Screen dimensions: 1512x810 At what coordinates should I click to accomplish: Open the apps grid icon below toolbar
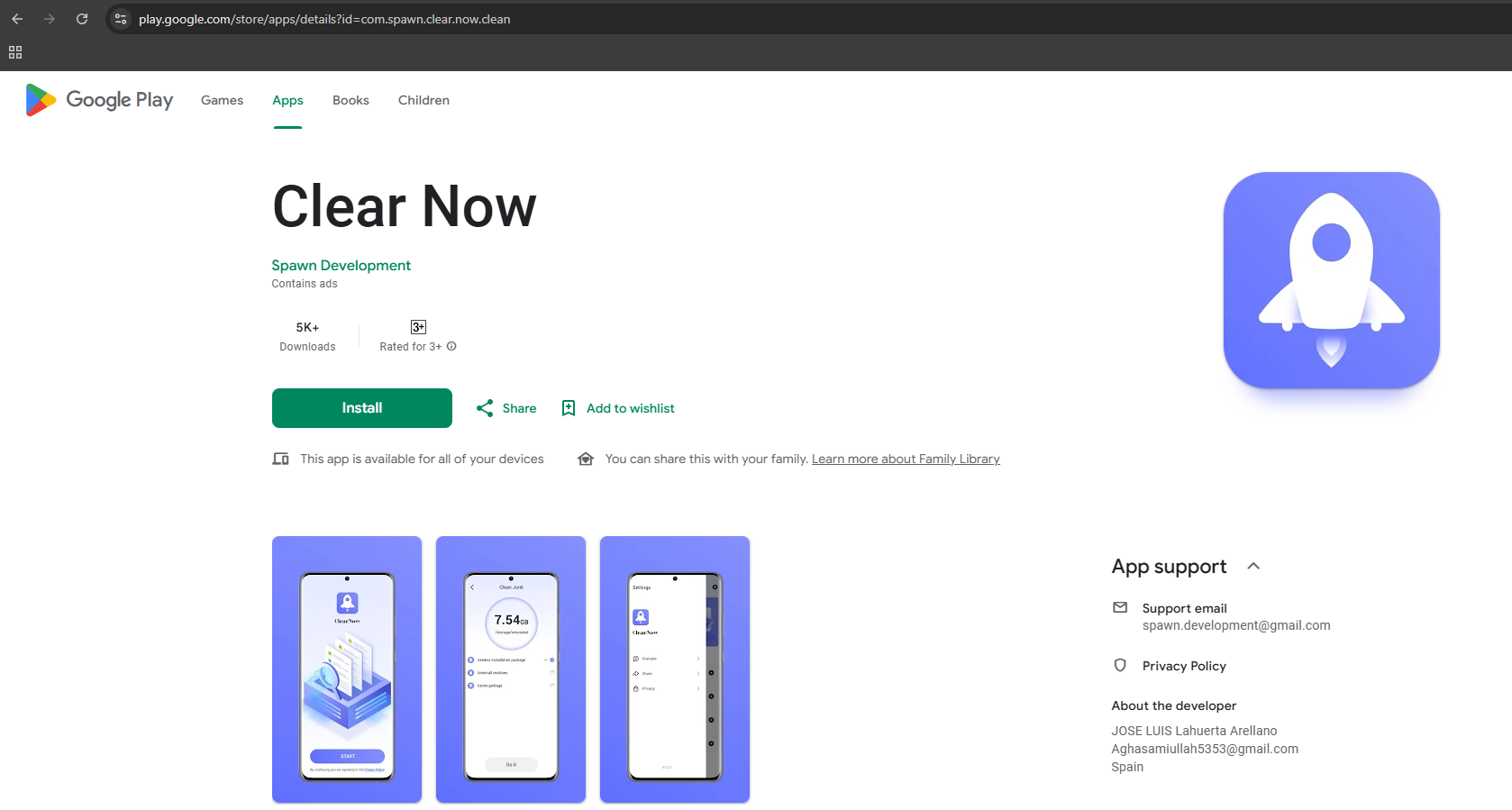pos(15,52)
